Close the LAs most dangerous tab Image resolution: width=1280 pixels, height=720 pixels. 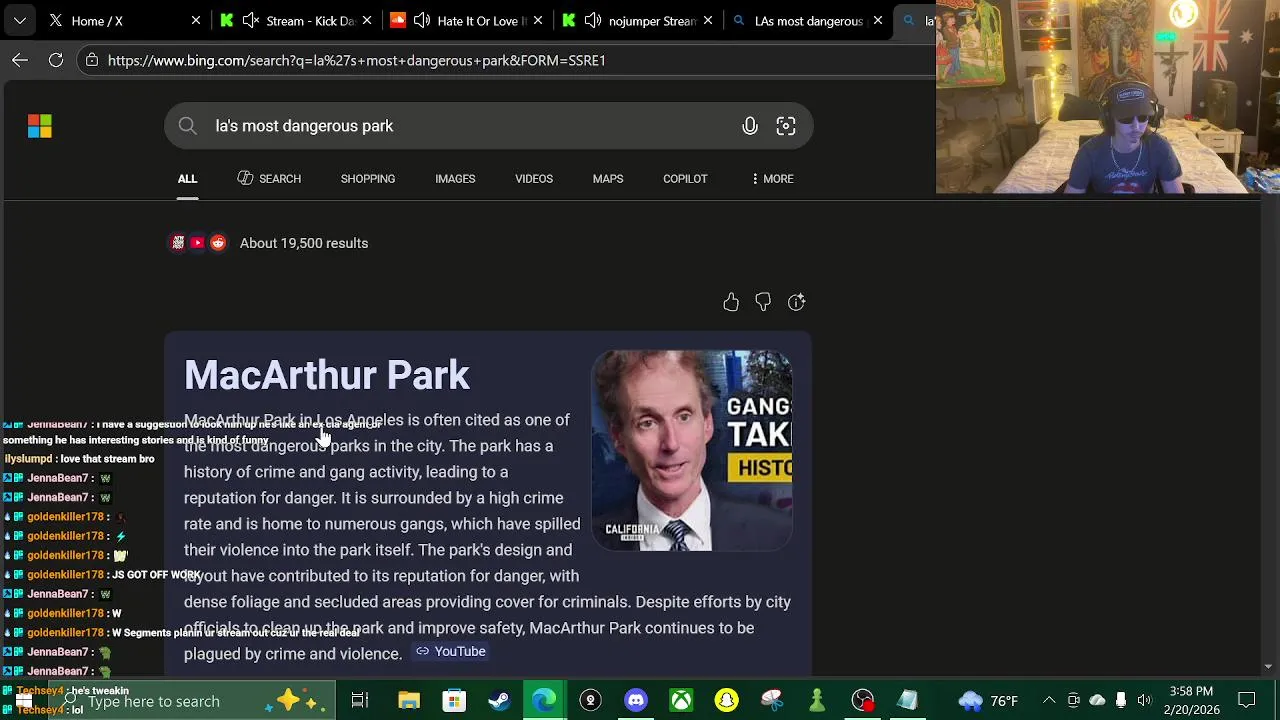point(878,20)
